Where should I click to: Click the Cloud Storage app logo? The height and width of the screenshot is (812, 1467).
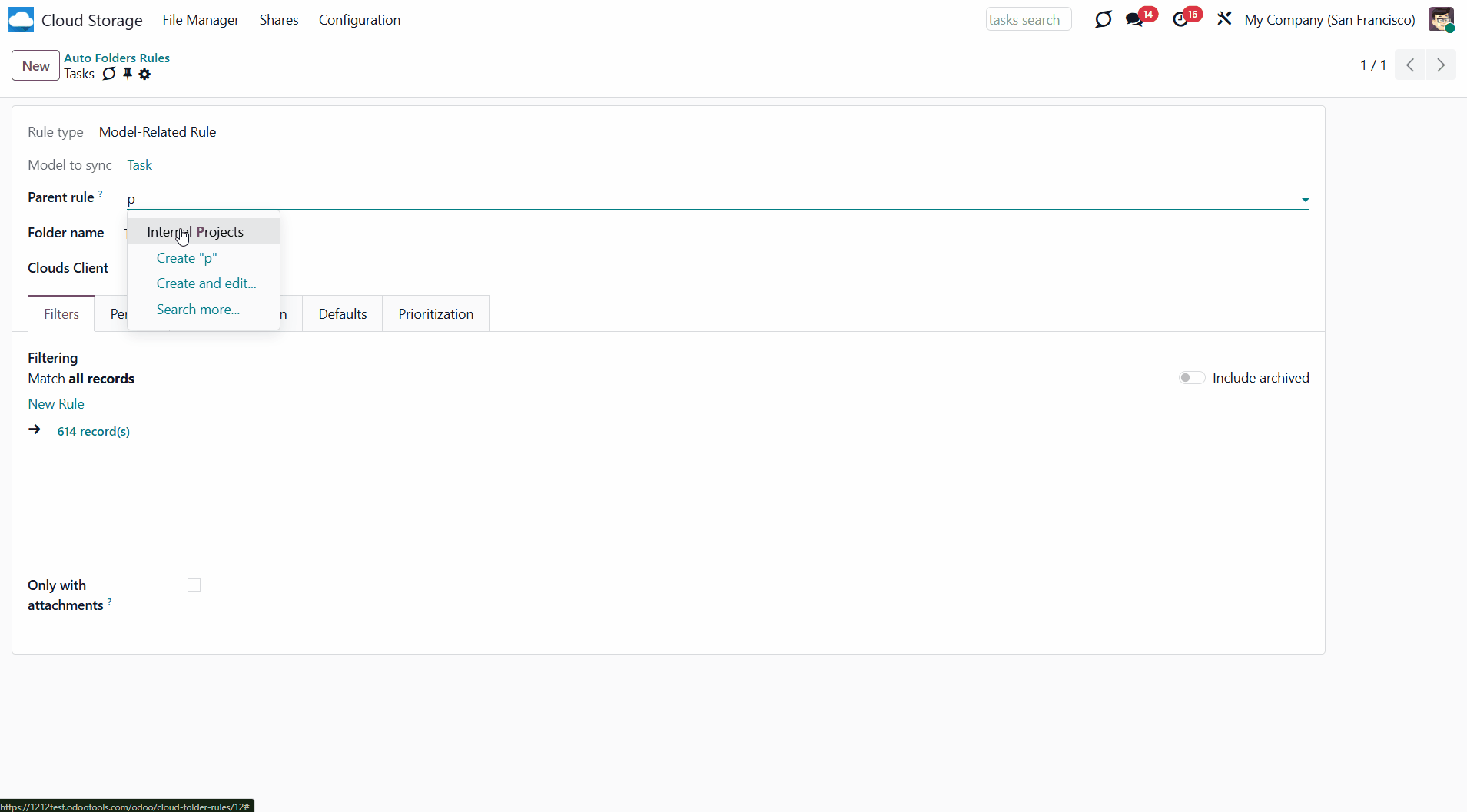[21, 20]
